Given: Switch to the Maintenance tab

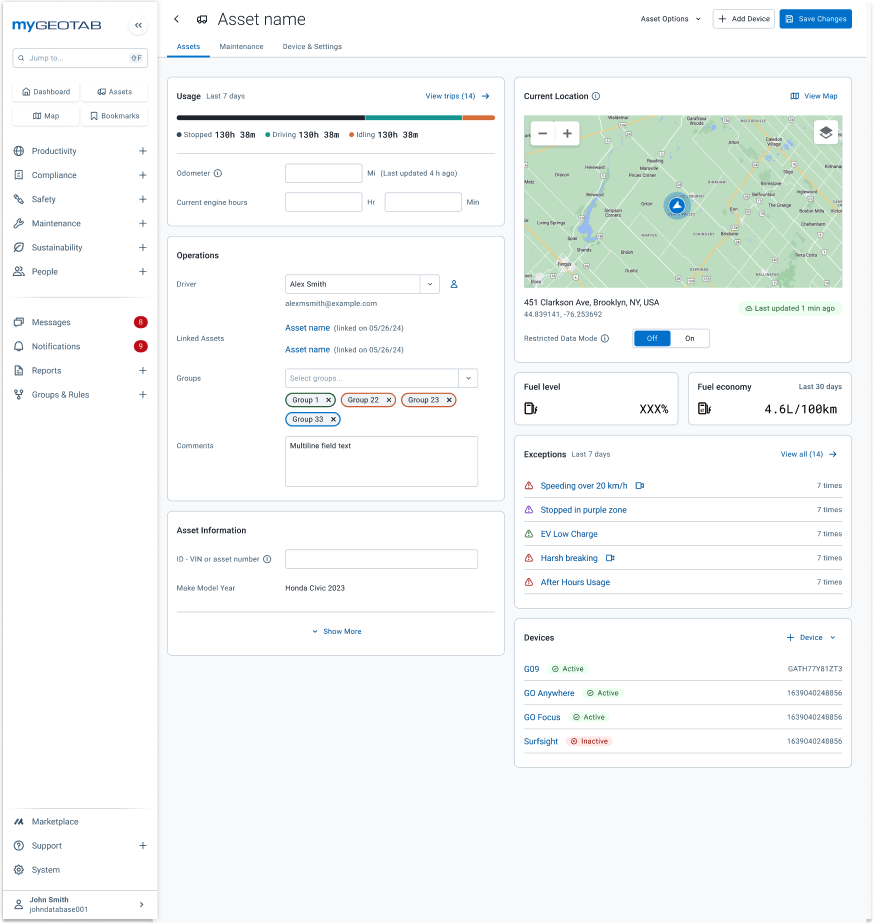Looking at the screenshot, I should [x=240, y=46].
